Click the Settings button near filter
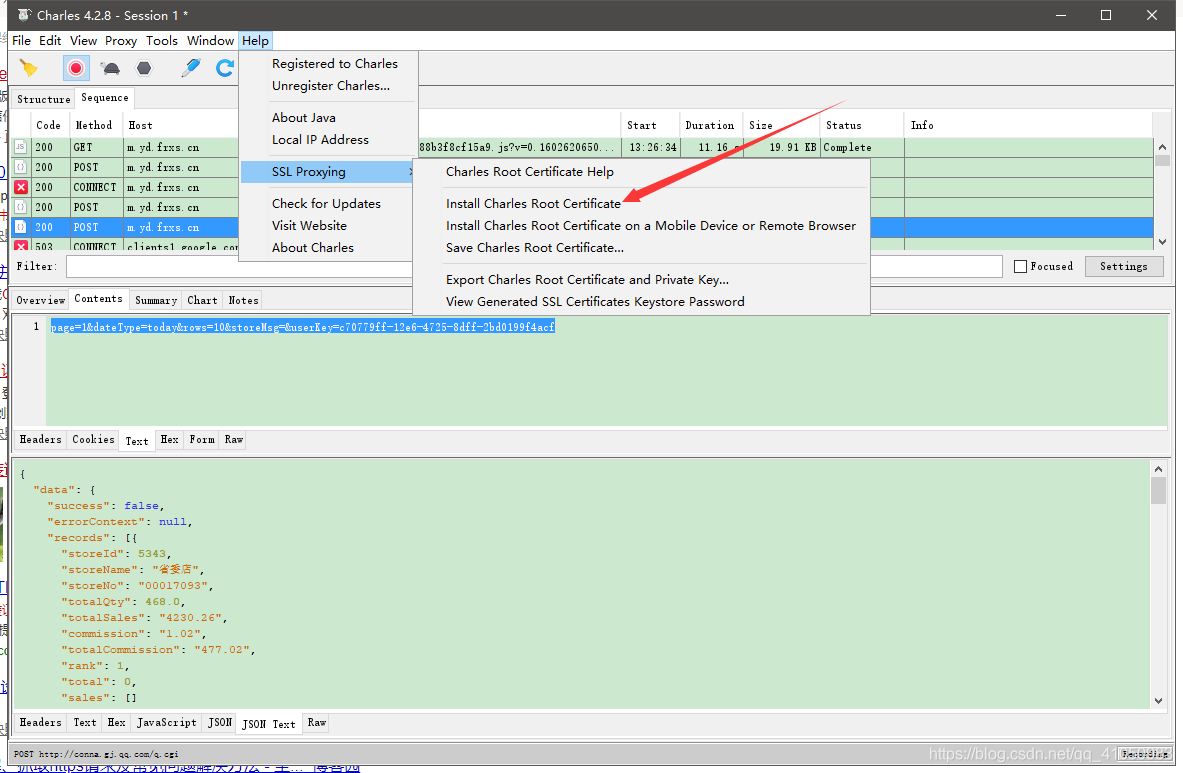This screenshot has width=1183, height=773. pos(1123,266)
